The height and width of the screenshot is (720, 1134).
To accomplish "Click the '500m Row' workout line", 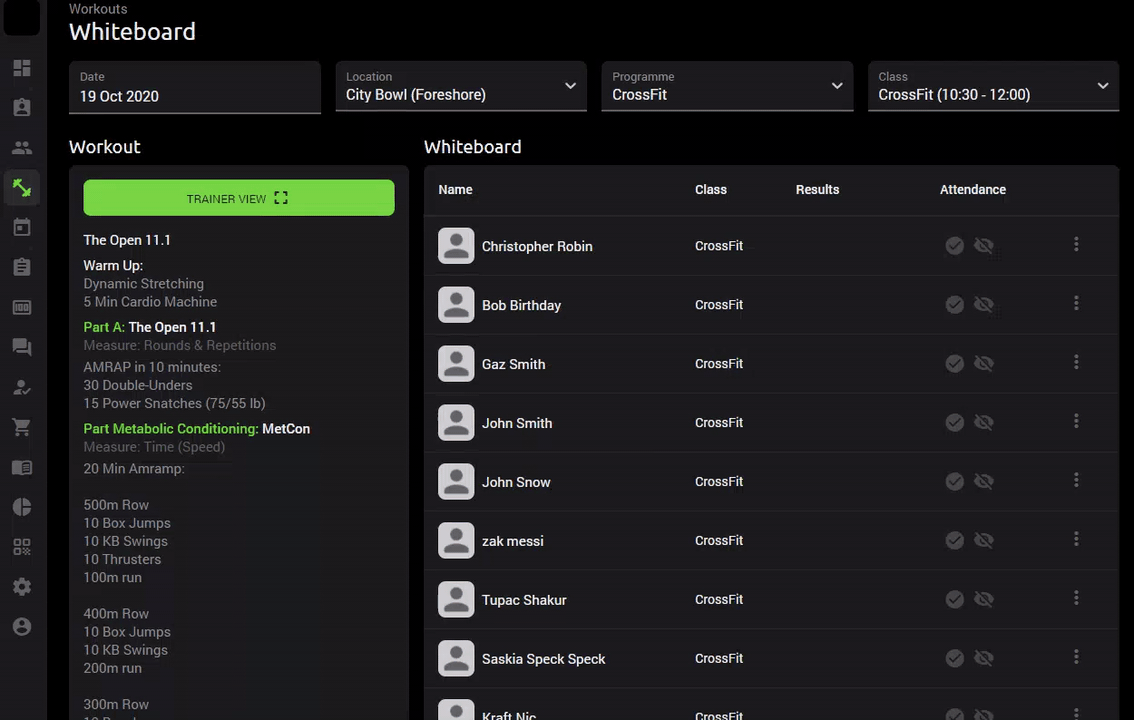I will tap(116, 505).
